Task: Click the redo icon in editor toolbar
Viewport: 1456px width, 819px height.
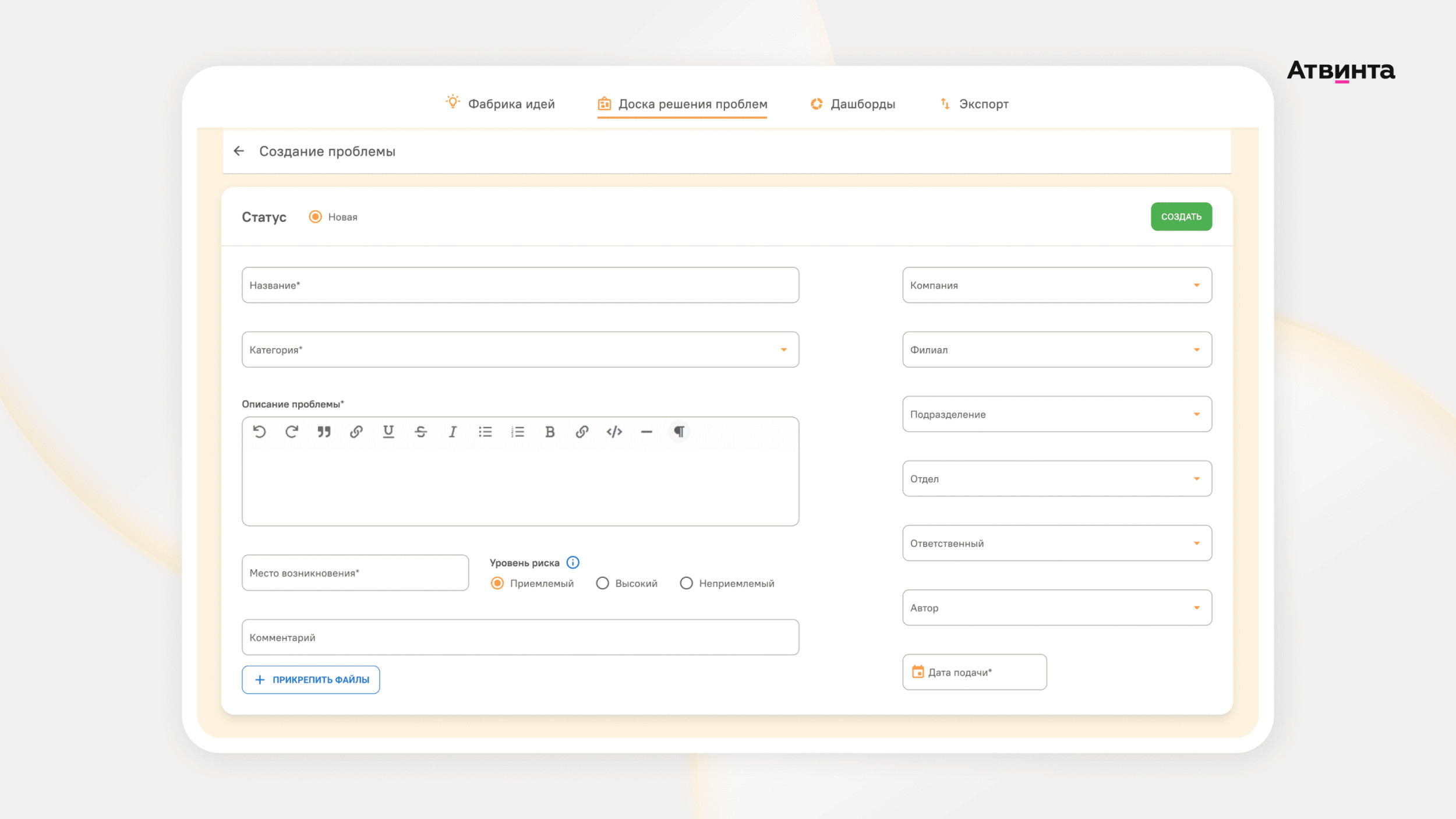Action: pos(292,432)
